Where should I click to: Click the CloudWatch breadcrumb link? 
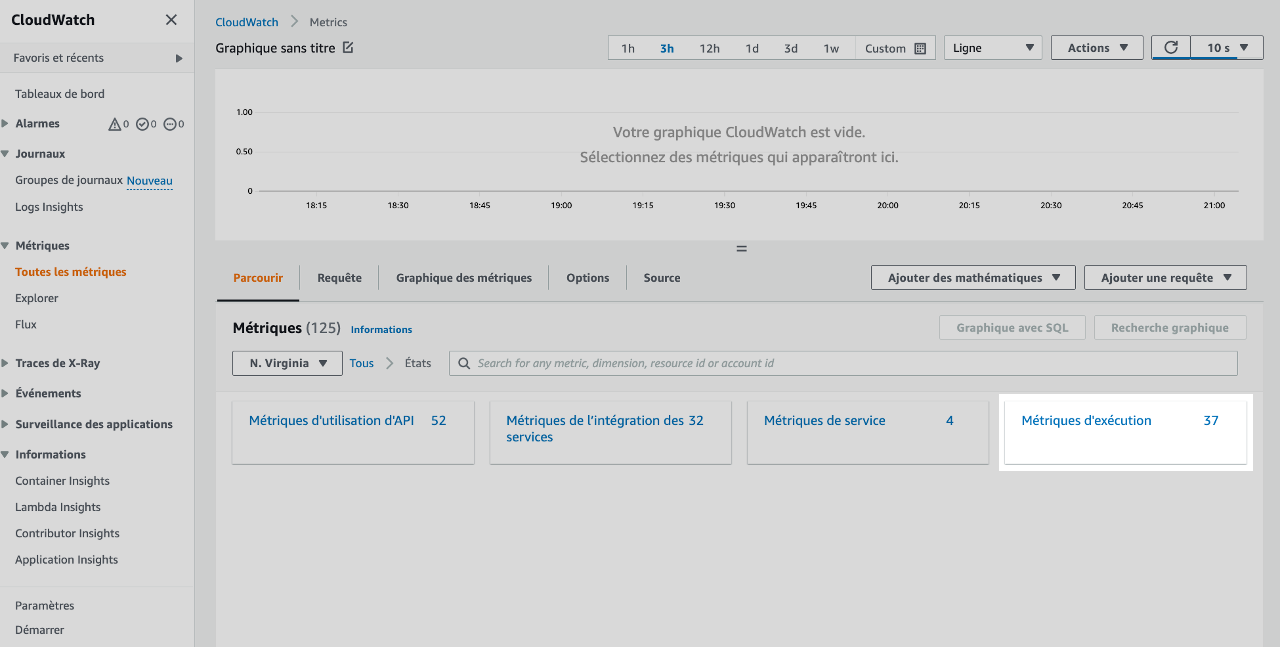point(247,22)
